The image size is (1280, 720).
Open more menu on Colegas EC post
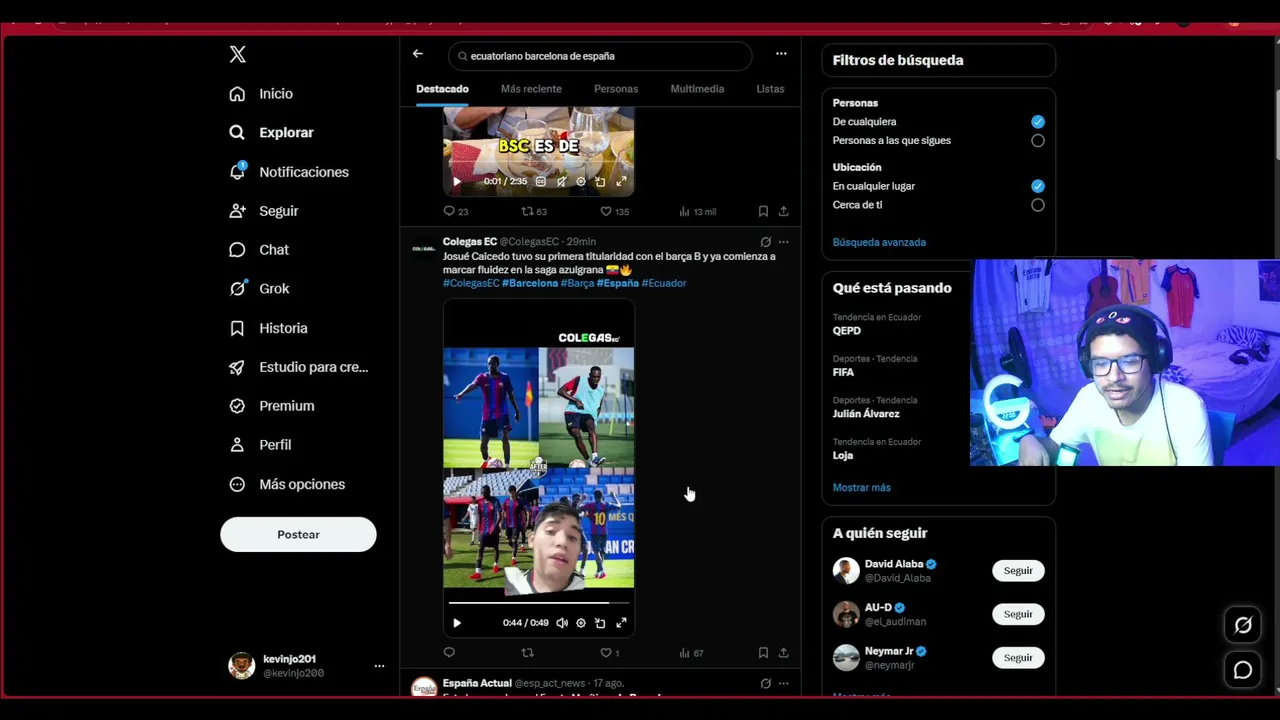(x=783, y=242)
